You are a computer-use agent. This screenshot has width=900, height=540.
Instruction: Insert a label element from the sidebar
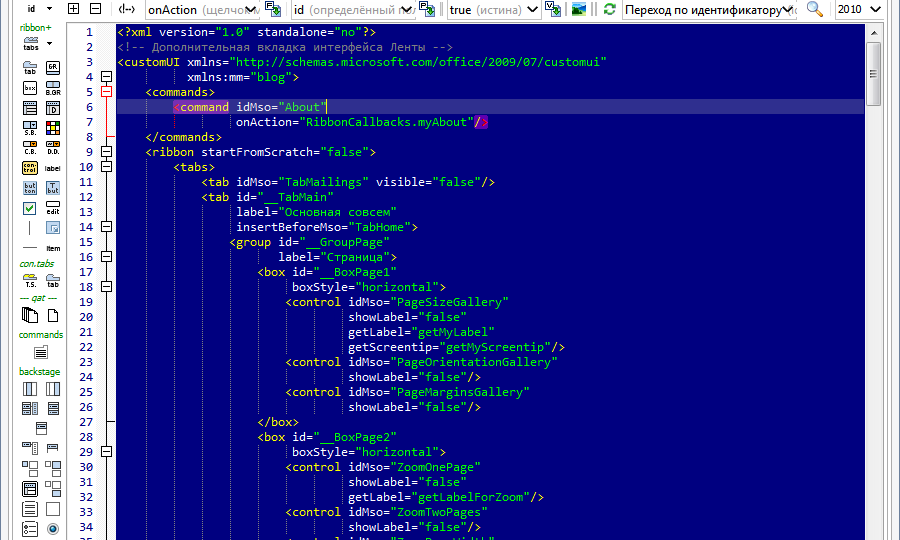point(53,168)
